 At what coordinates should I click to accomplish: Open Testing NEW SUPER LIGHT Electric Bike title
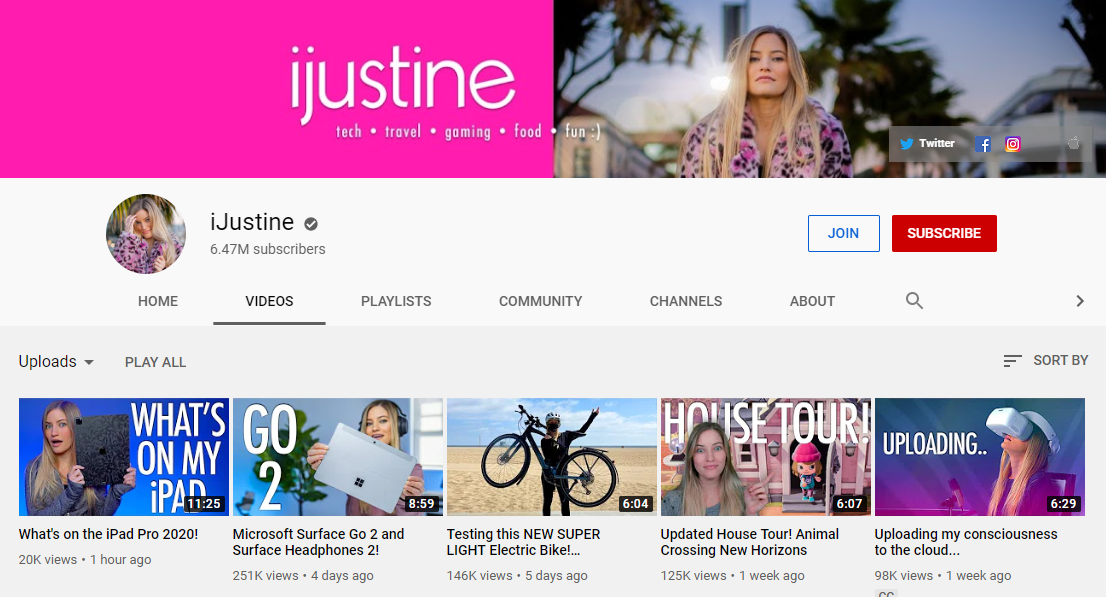[523, 542]
